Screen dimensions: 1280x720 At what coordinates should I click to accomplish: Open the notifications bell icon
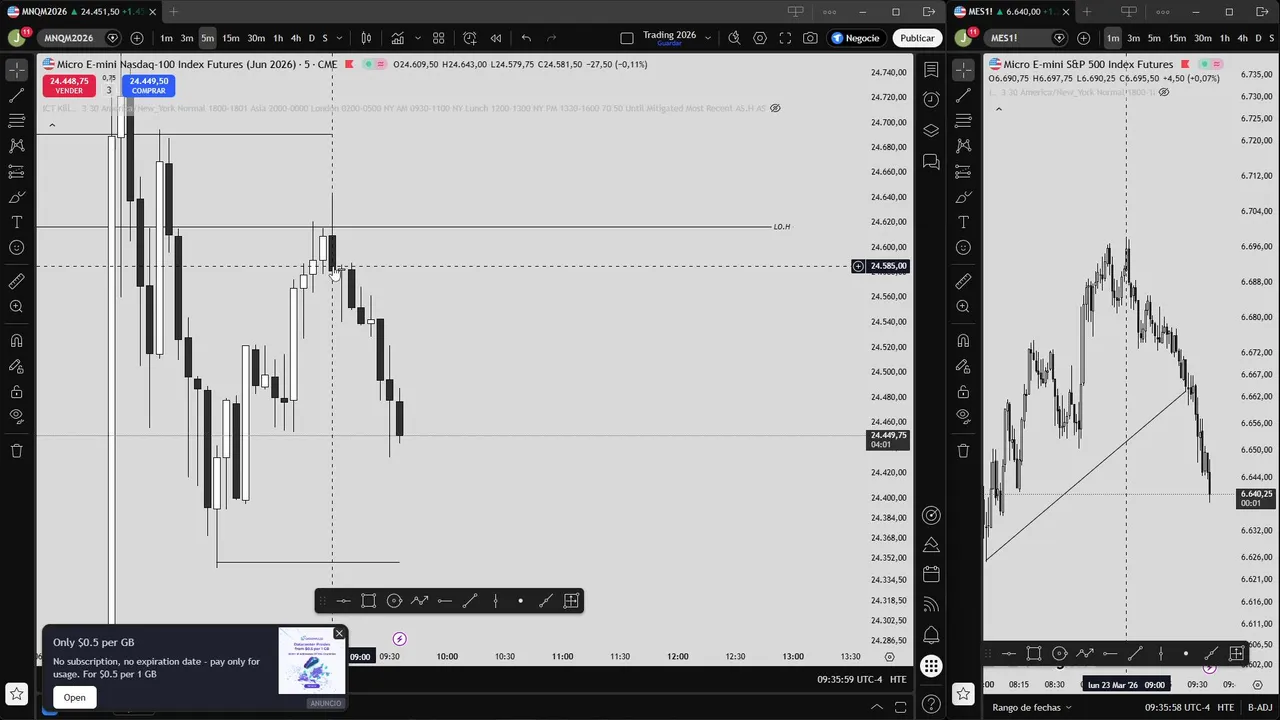pos(931,635)
